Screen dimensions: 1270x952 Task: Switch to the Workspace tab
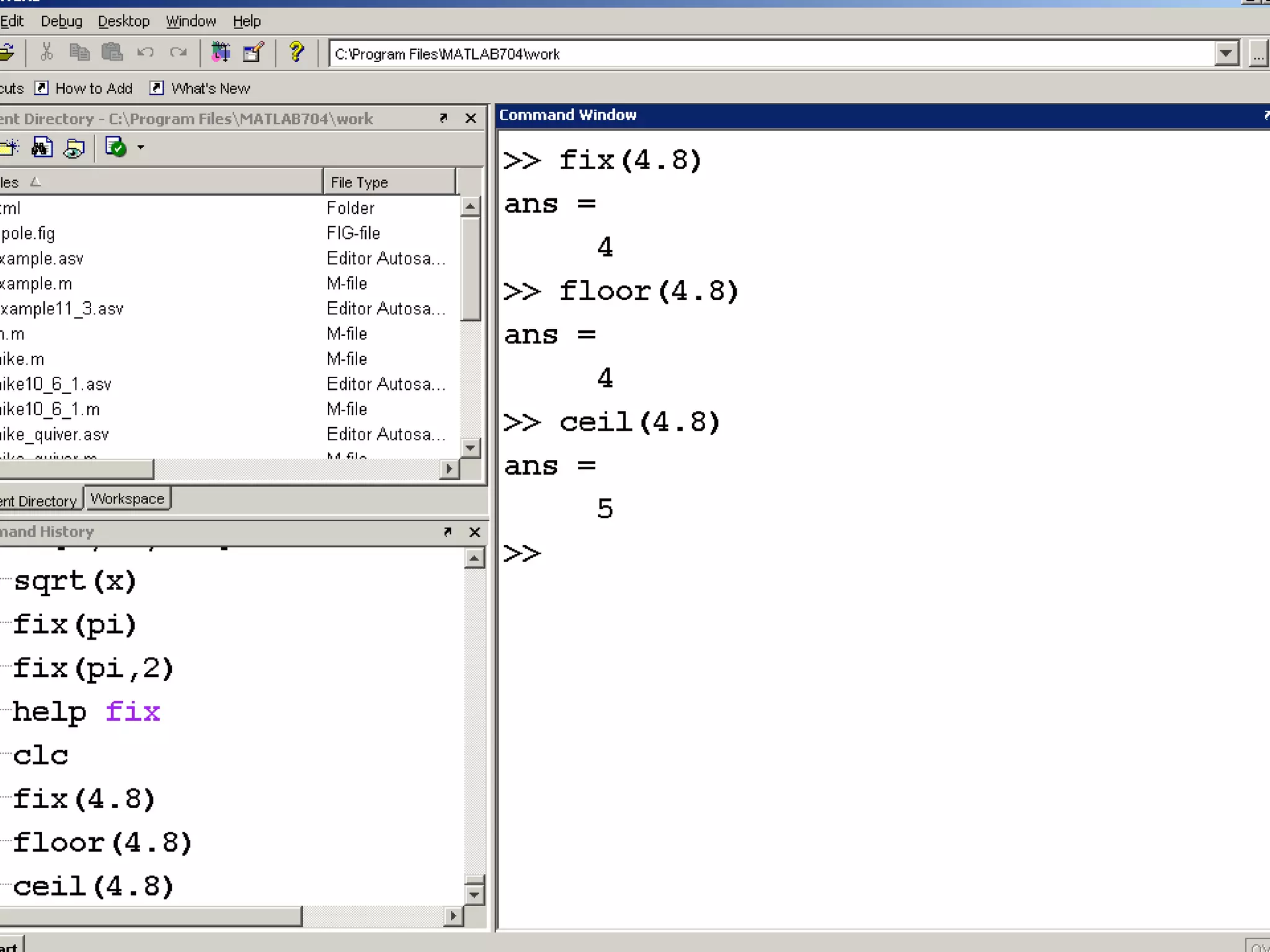tap(127, 499)
